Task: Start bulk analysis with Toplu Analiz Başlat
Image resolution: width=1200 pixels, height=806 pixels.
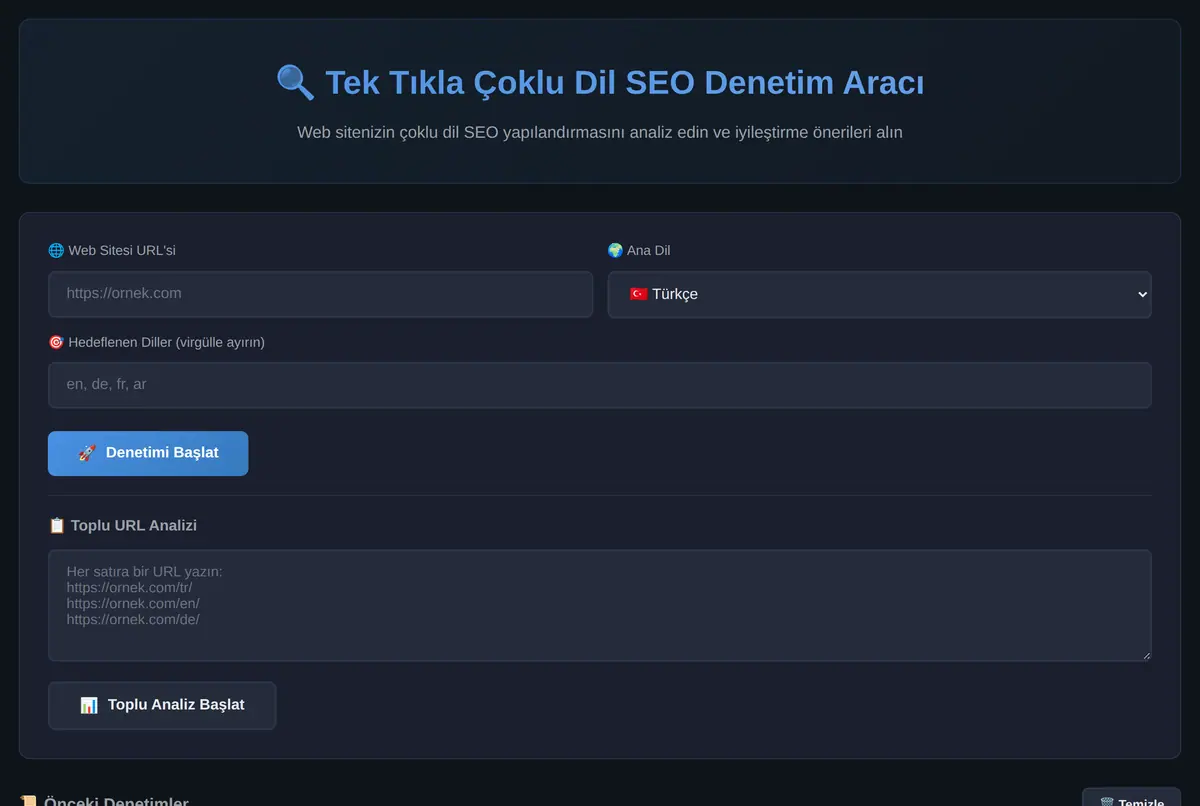Action: [x=162, y=705]
